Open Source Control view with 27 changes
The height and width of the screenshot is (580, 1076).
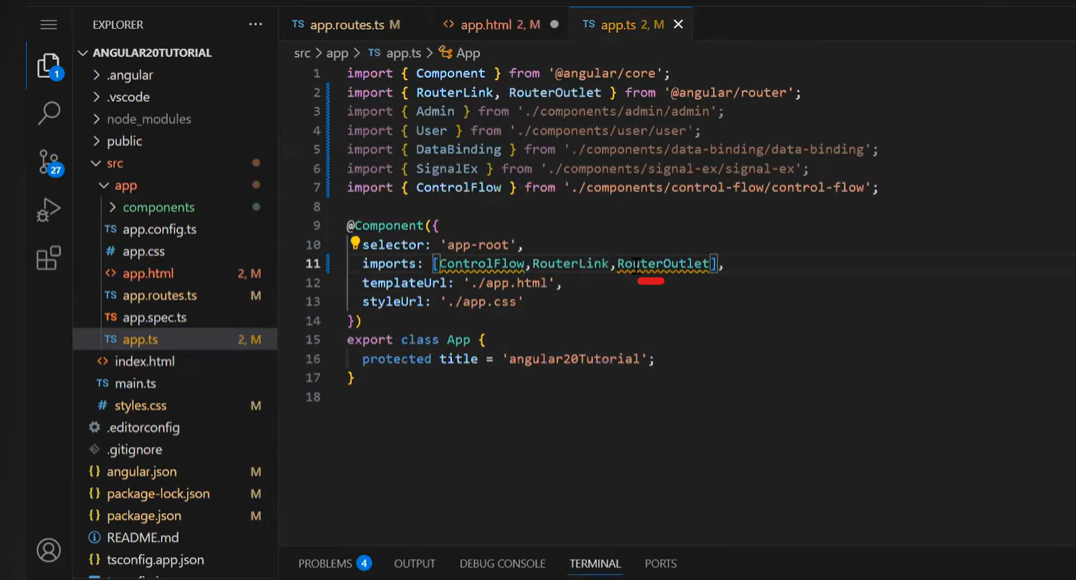click(48, 161)
